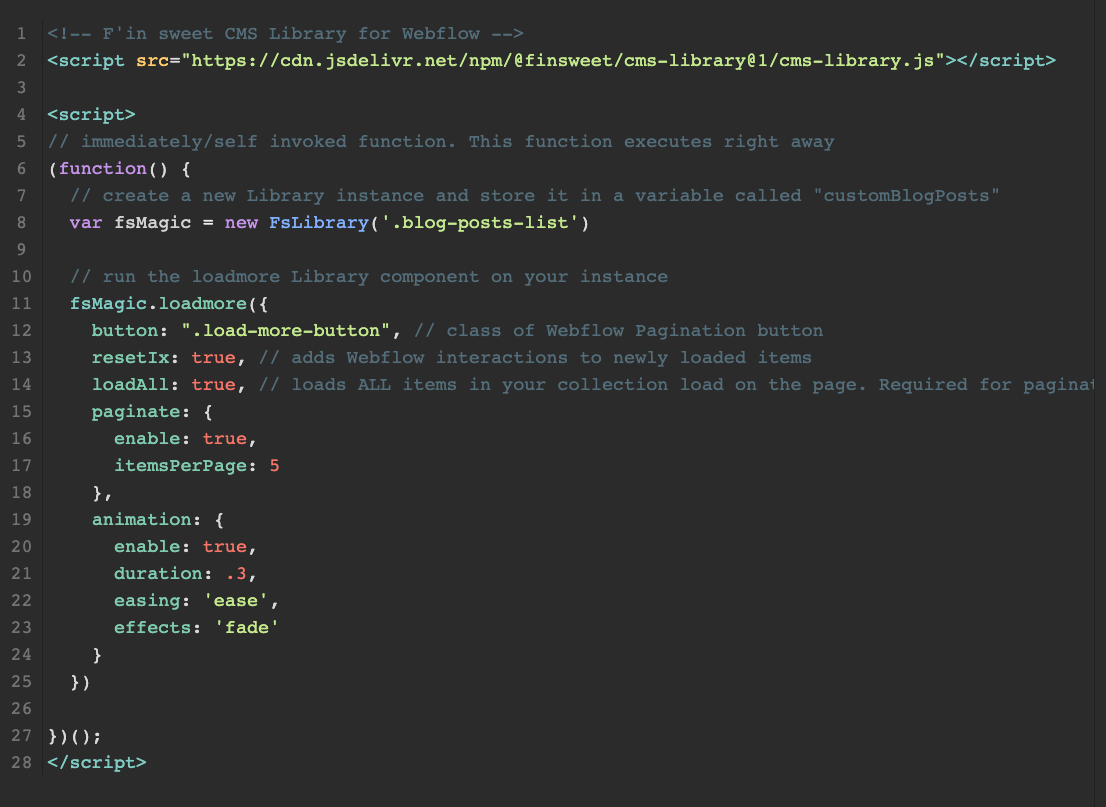Click the 'create a new Library instance' comment
This screenshot has width=1106, height=807.
click(x=535, y=195)
